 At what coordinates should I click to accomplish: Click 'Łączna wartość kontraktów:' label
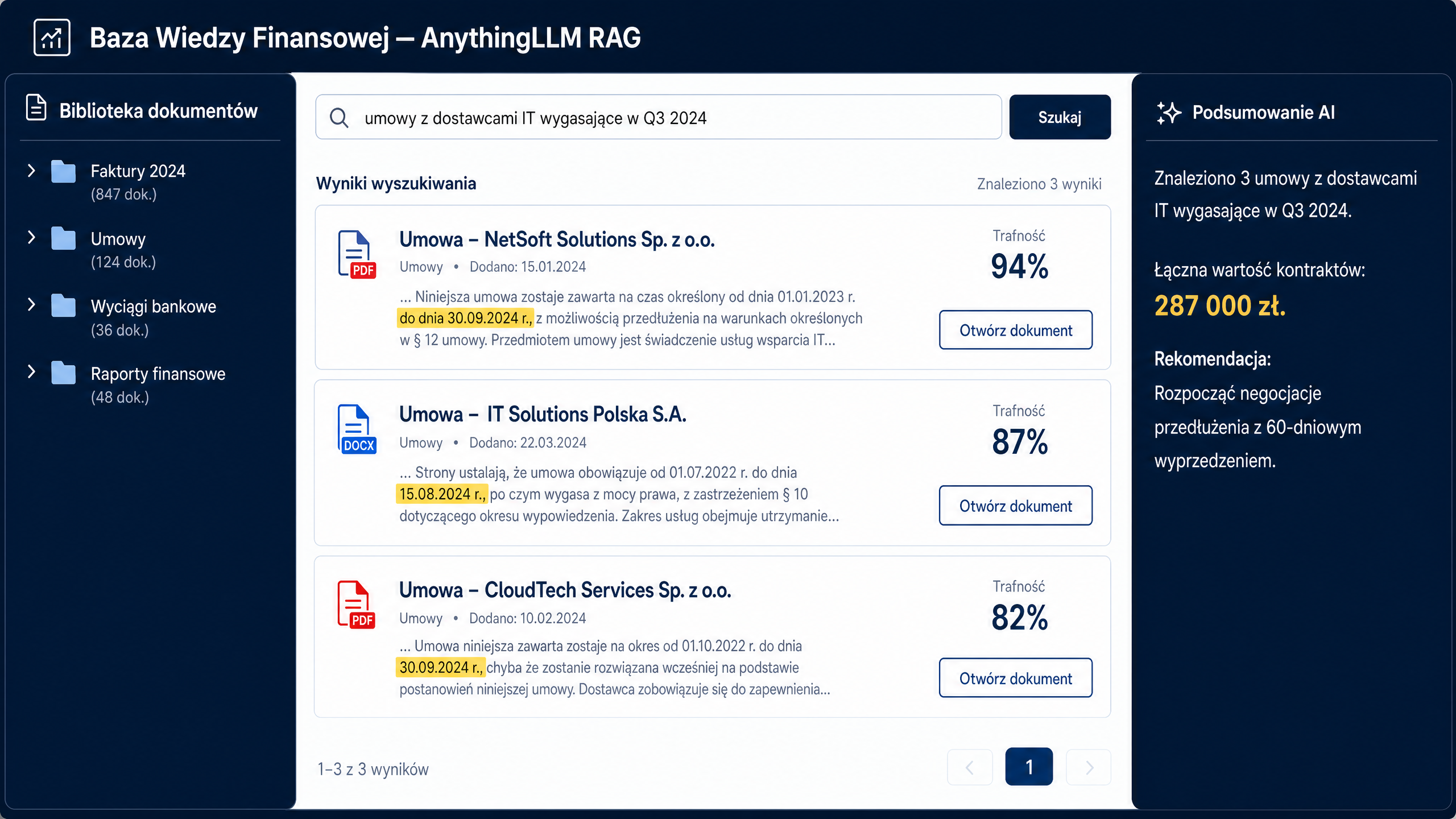(1260, 270)
